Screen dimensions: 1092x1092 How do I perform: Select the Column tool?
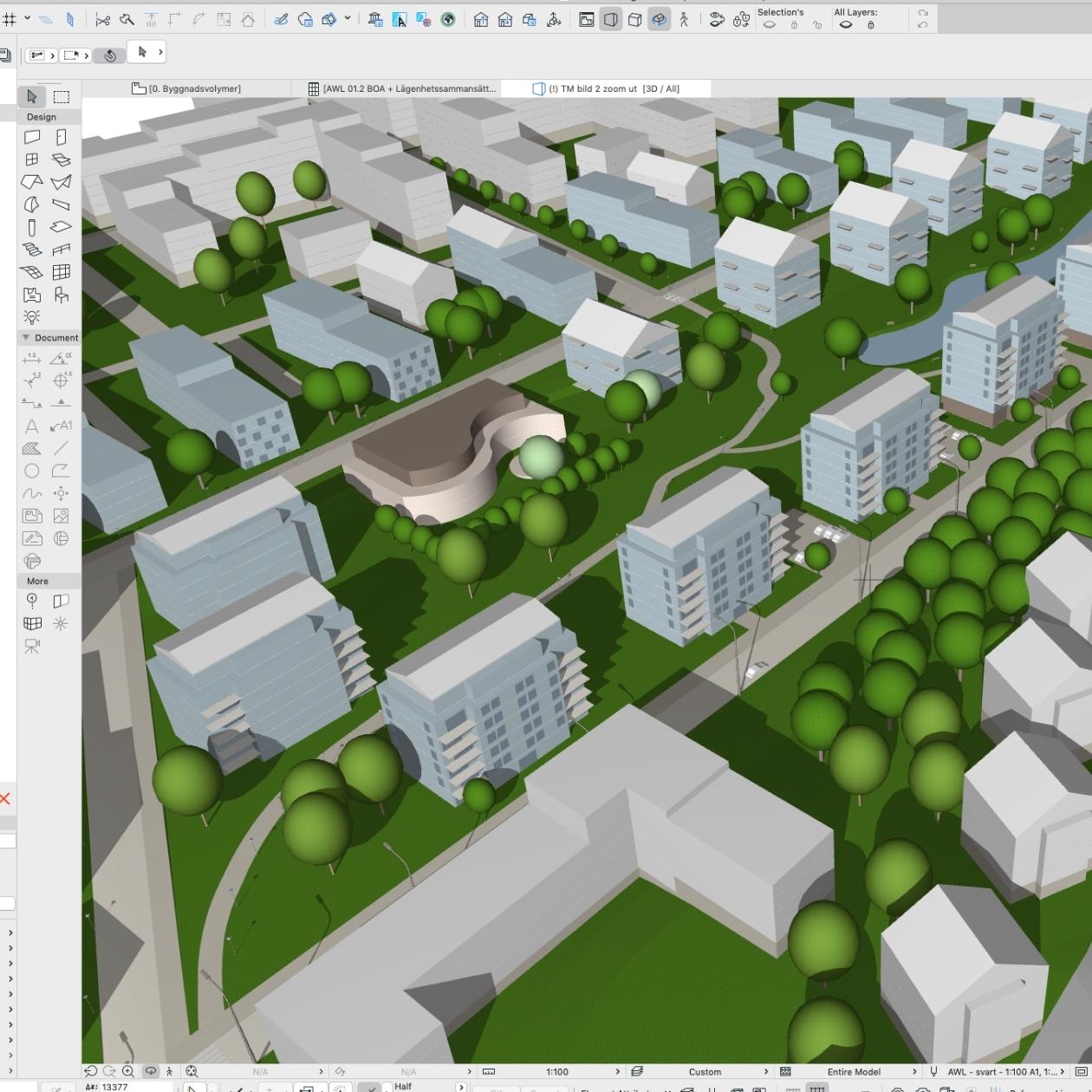[x=32, y=227]
